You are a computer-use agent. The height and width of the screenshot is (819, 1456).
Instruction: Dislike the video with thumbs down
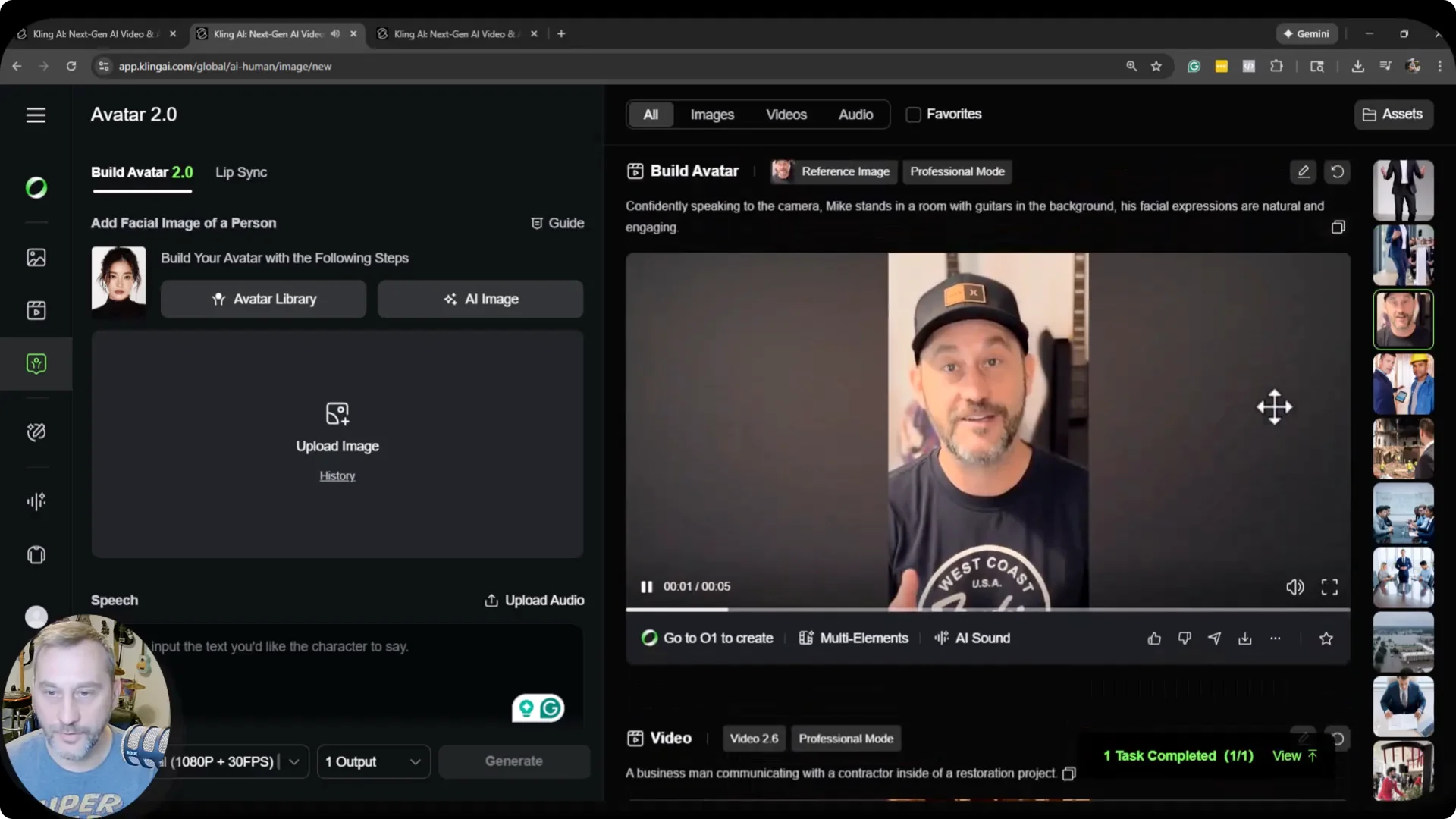1185,639
